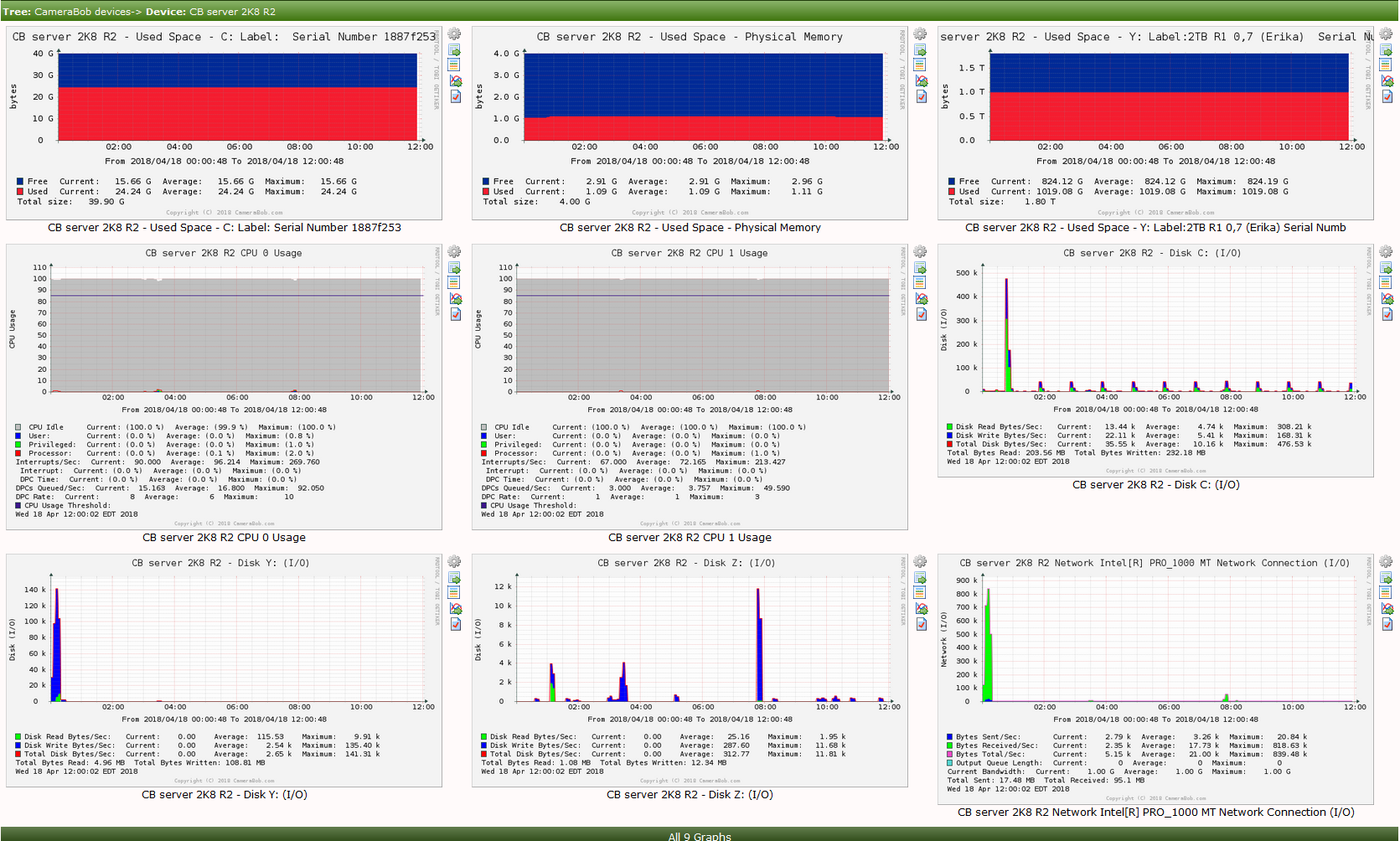The image size is (1400, 841).
Task: Click 'All 9 Graphs' footer bar text
Action: 700,836
